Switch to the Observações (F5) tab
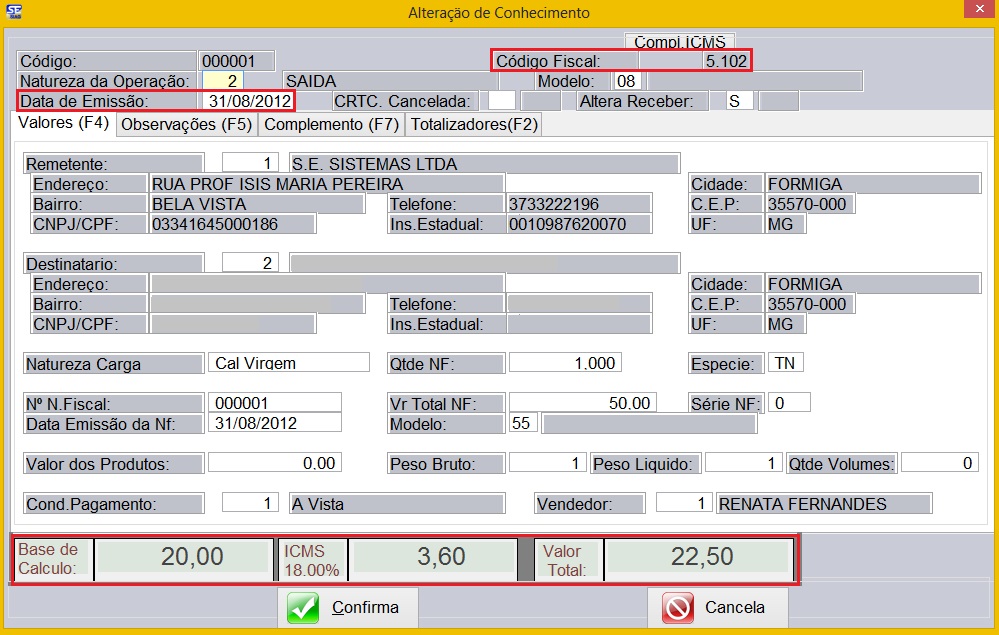The image size is (999, 635). point(187,125)
